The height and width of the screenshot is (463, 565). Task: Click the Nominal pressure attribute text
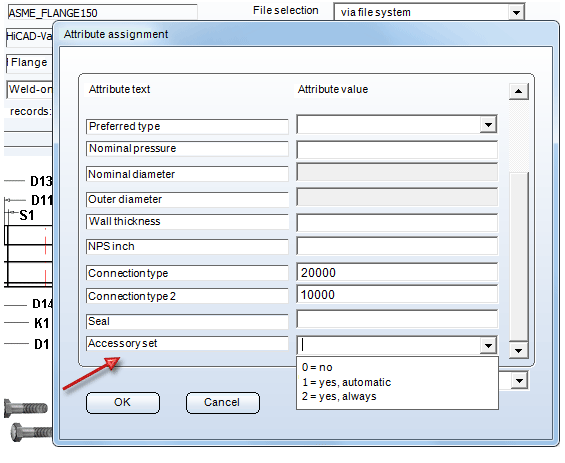(187, 148)
